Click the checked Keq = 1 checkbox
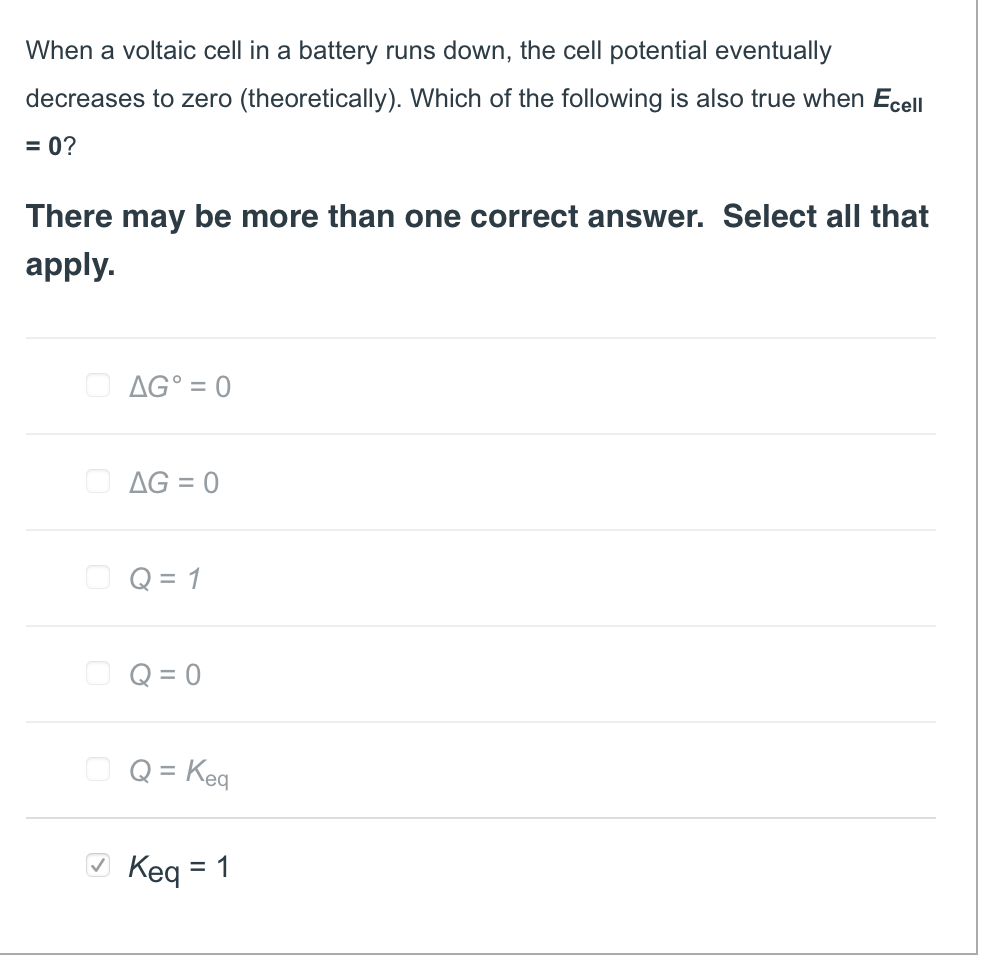The width and height of the screenshot is (984, 970). pyautogui.click(x=97, y=867)
